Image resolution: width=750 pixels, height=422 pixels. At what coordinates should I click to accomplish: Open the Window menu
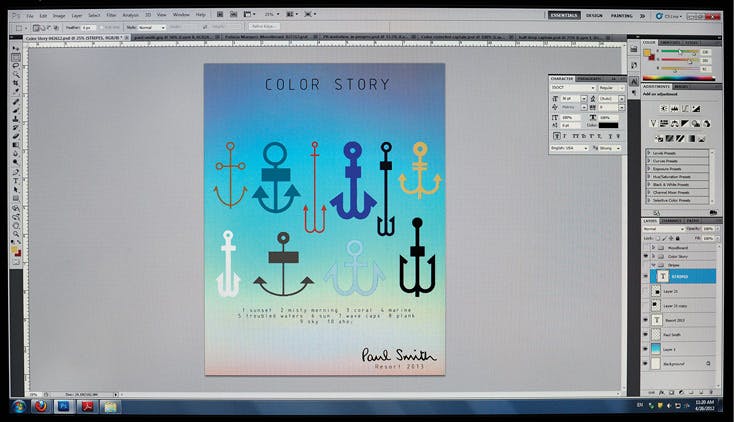click(181, 15)
